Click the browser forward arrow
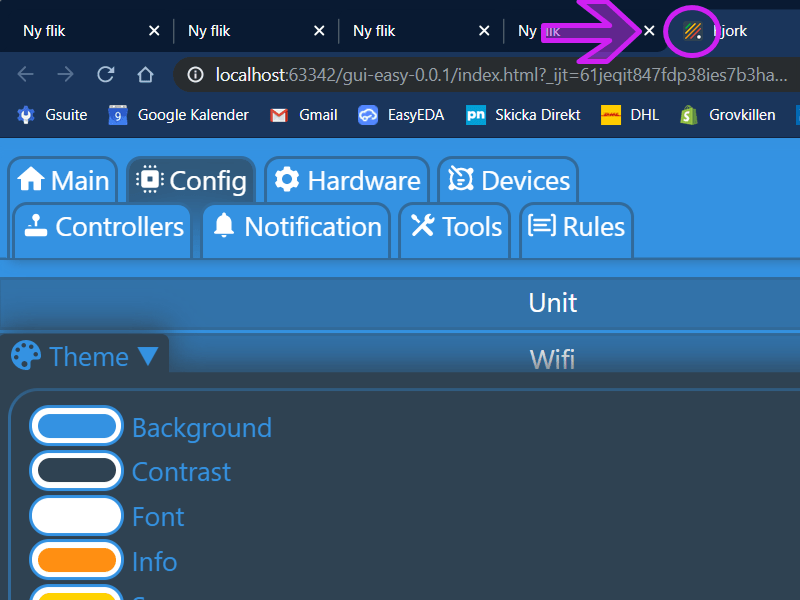 (x=65, y=74)
